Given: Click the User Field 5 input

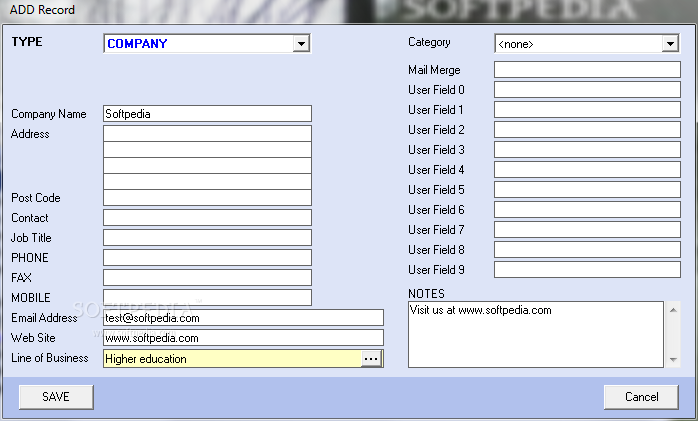Looking at the screenshot, I should (587, 190).
